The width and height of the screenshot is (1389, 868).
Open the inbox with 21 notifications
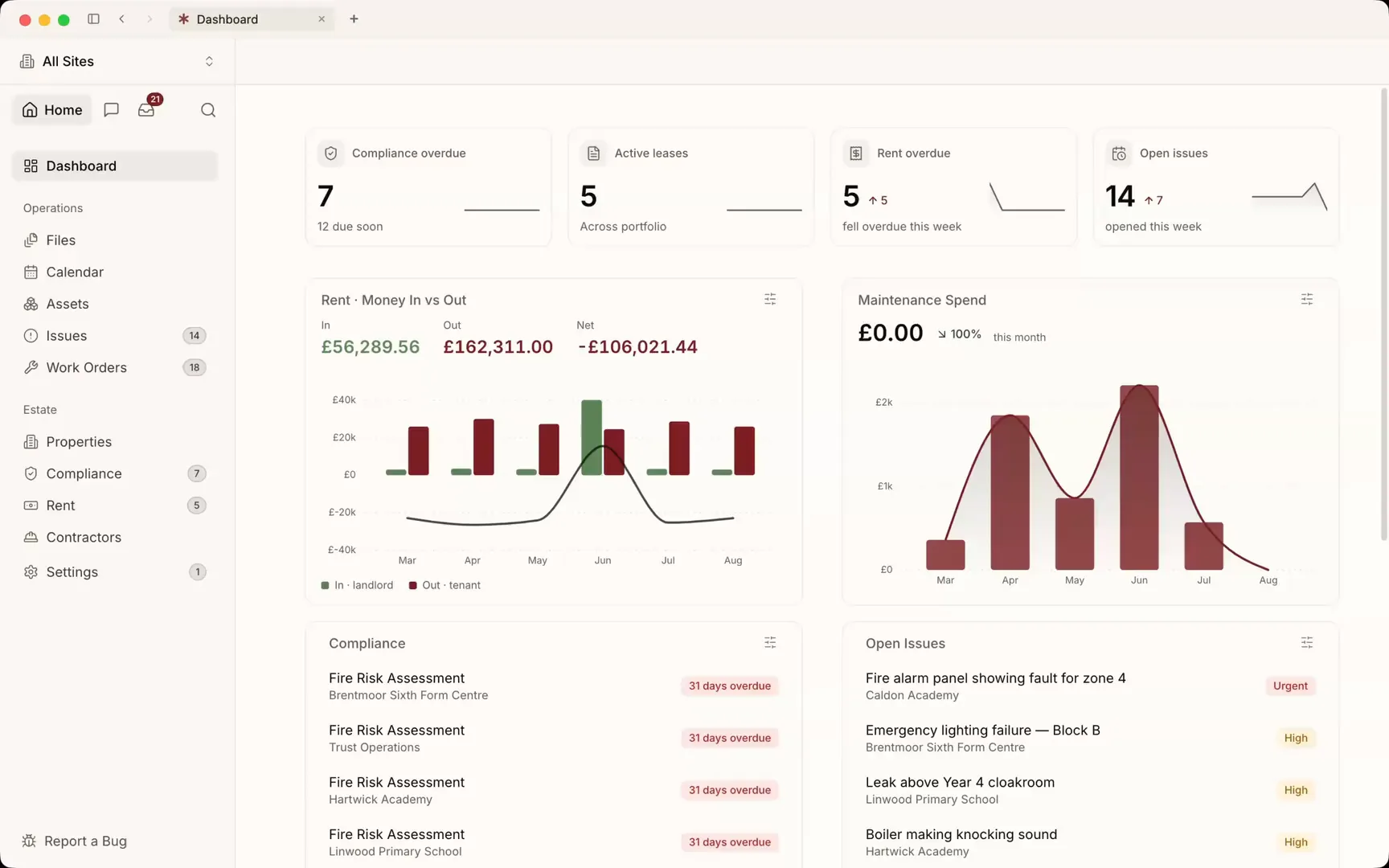146,109
